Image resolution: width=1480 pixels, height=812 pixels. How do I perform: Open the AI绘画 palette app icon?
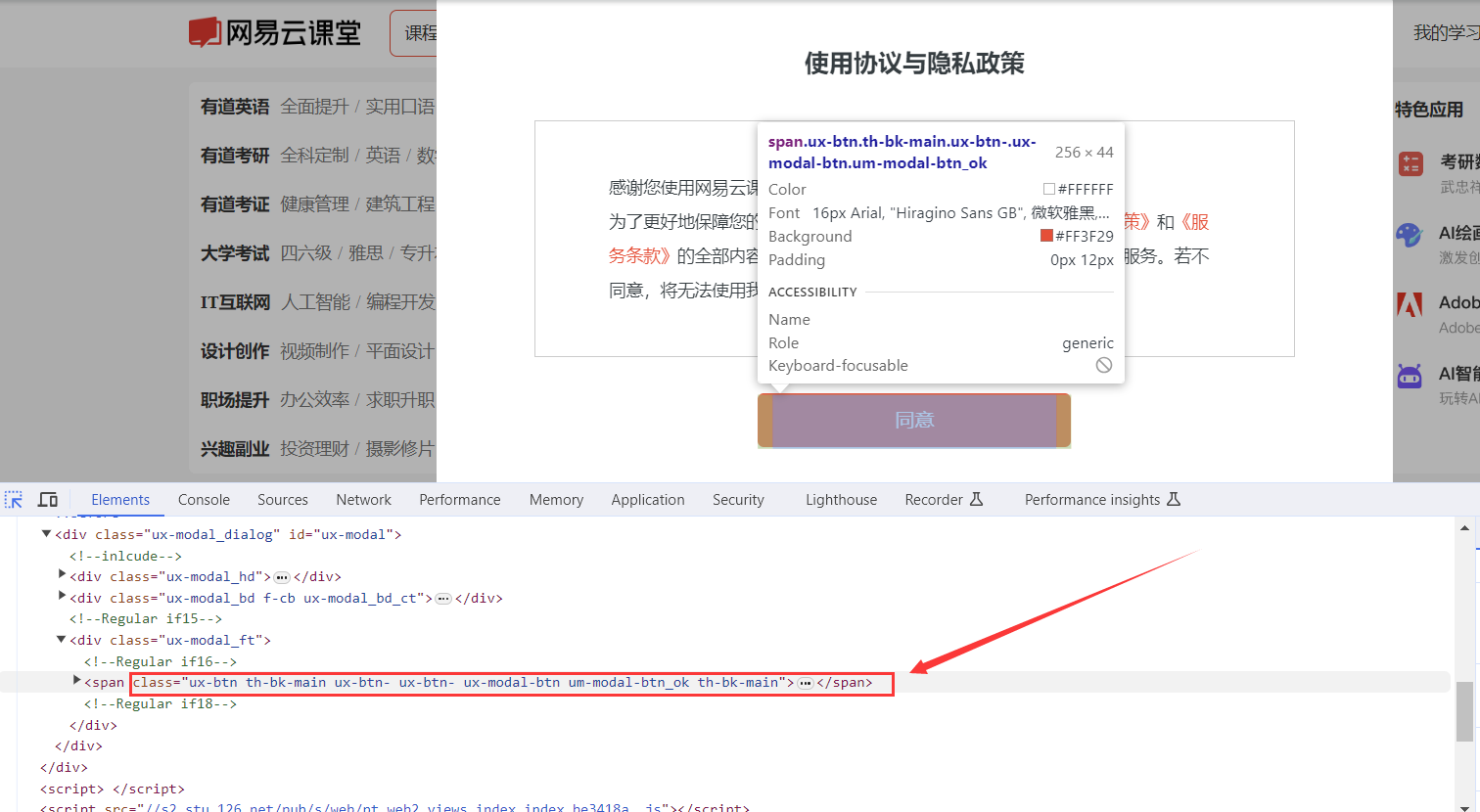1409,235
